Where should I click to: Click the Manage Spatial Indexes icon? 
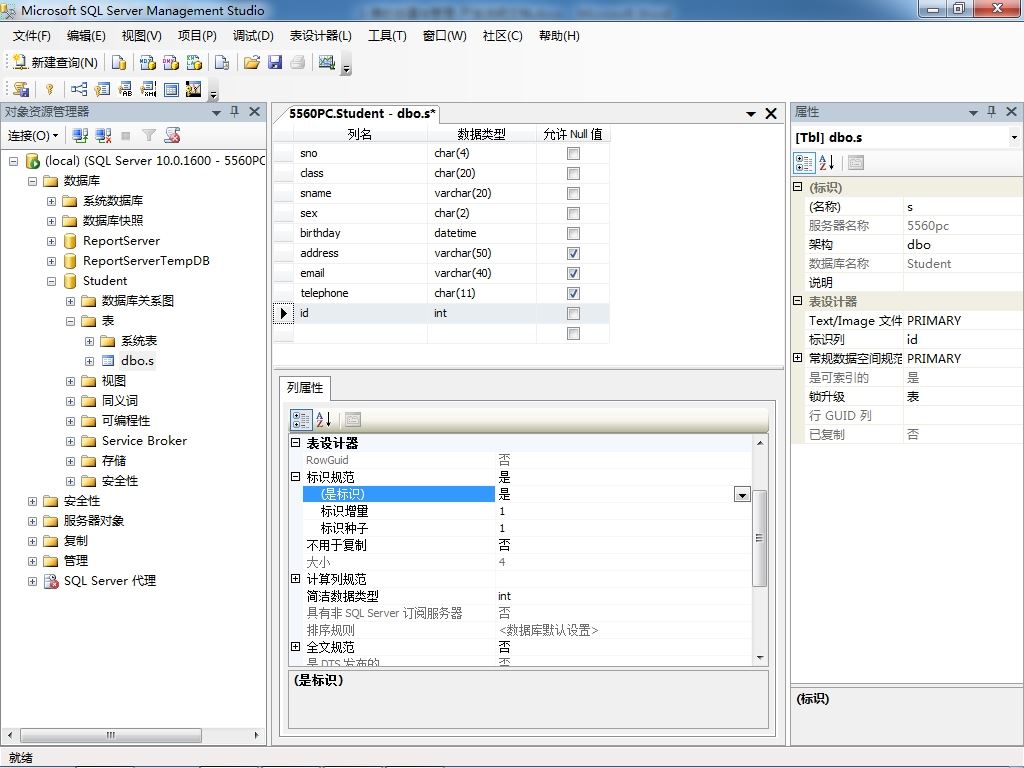click(x=194, y=89)
